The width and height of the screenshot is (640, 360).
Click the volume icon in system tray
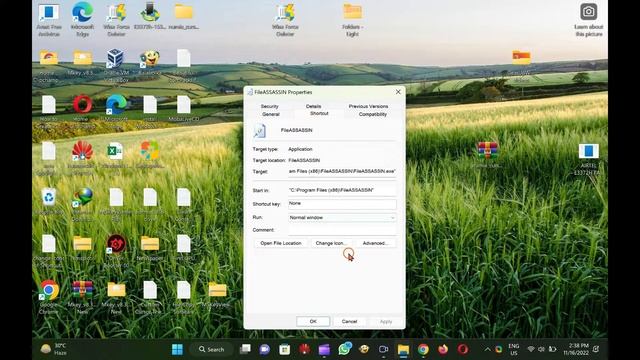pos(541,349)
